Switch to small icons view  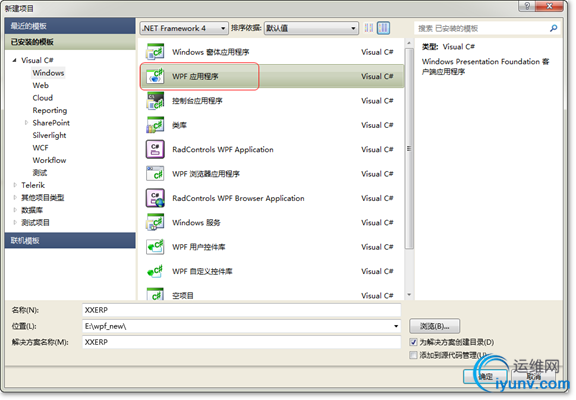(369, 28)
